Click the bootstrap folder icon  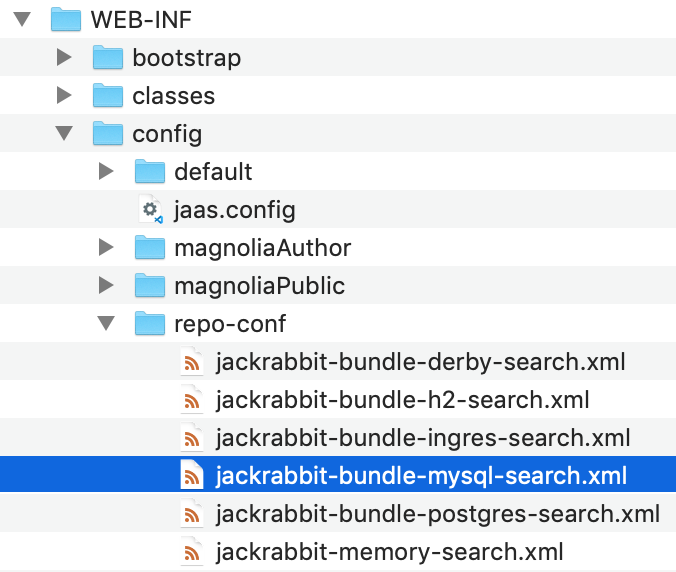pos(108,57)
